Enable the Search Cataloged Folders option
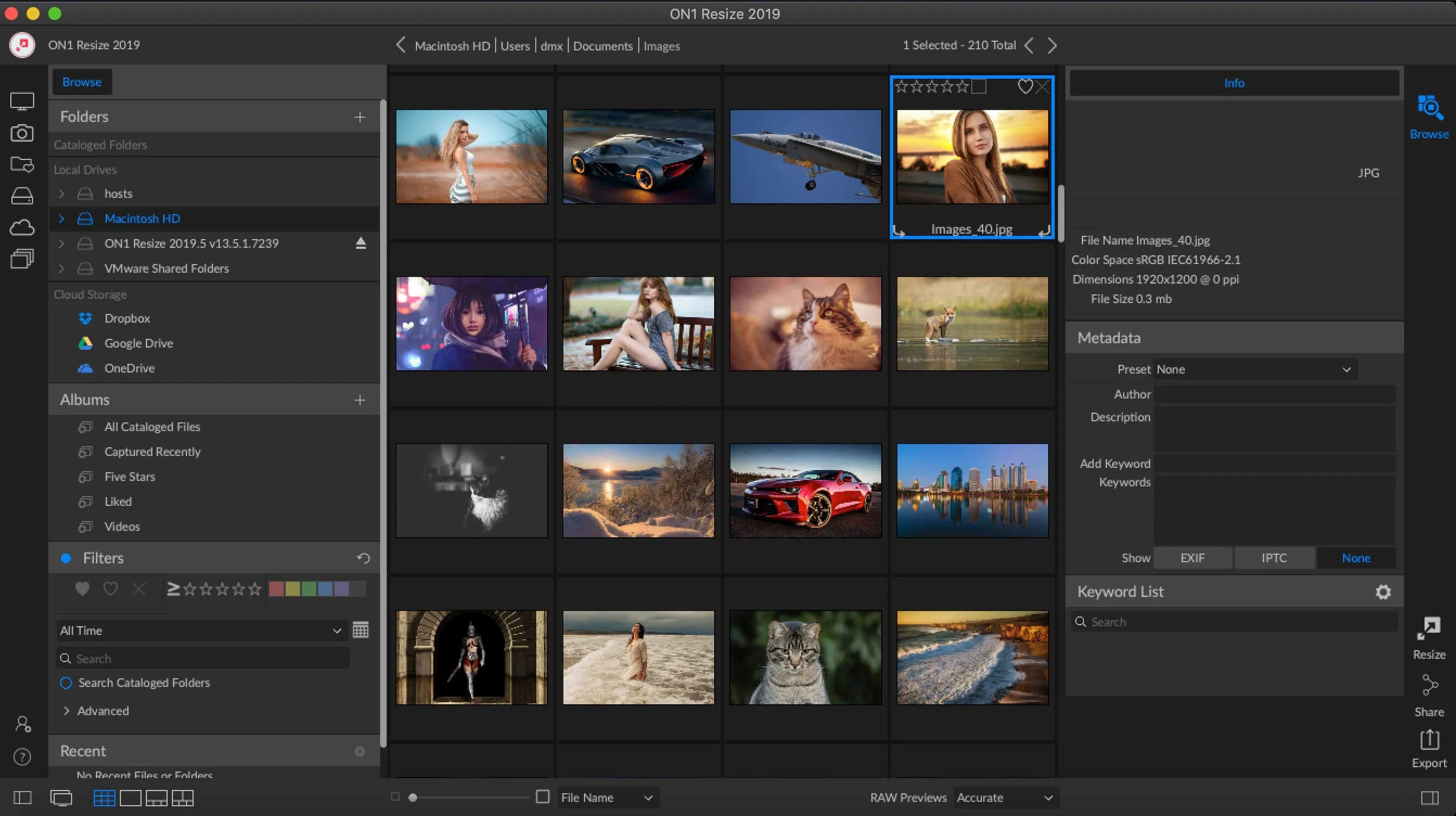Screen dimensions: 1456x816 coord(66,683)
